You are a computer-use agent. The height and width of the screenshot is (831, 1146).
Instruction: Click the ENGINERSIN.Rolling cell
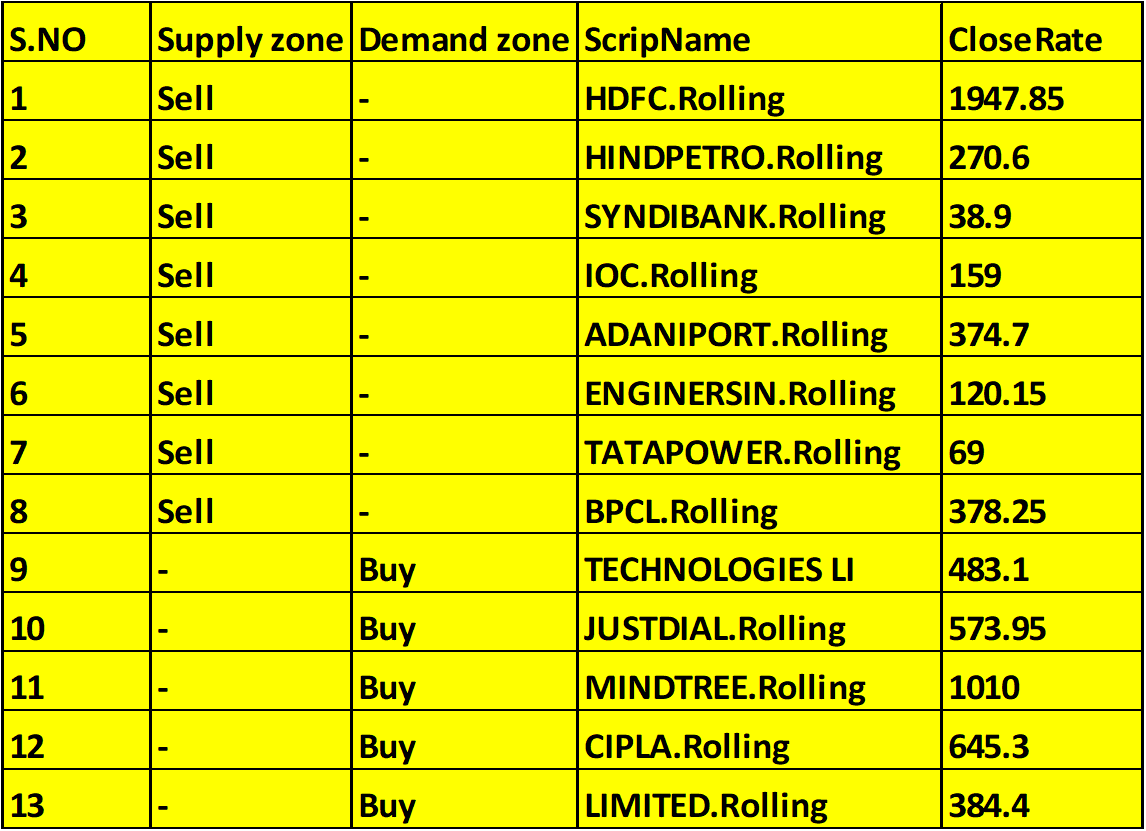740,394
